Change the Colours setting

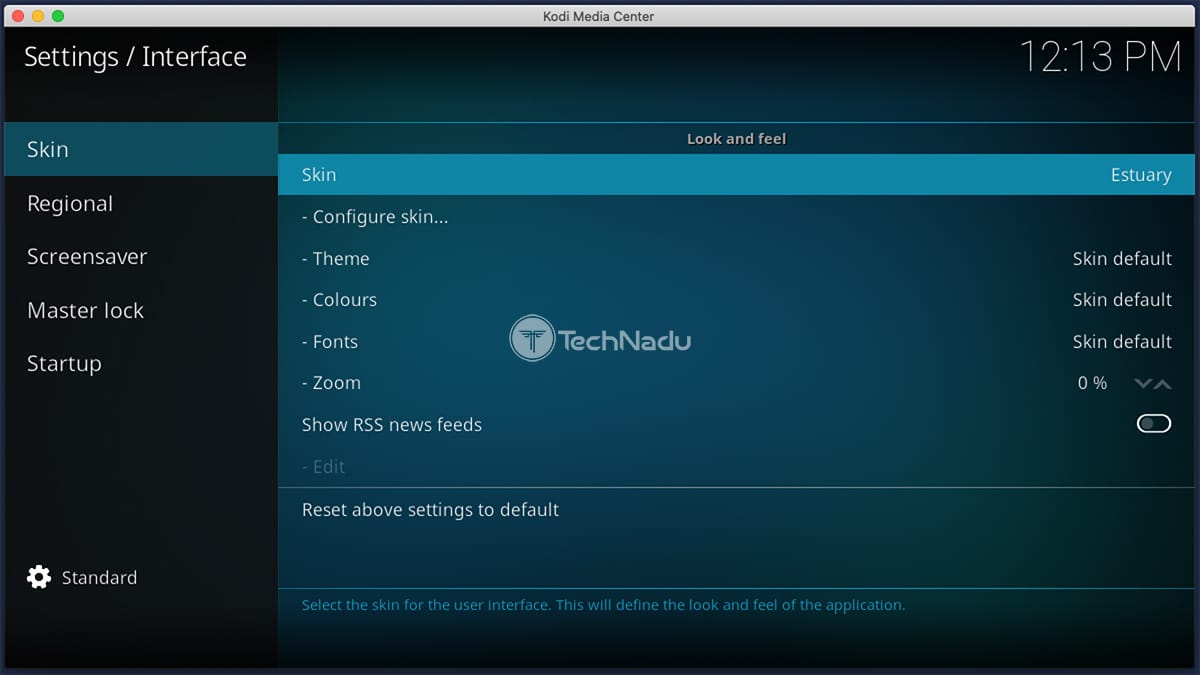(x=737, y=300)
